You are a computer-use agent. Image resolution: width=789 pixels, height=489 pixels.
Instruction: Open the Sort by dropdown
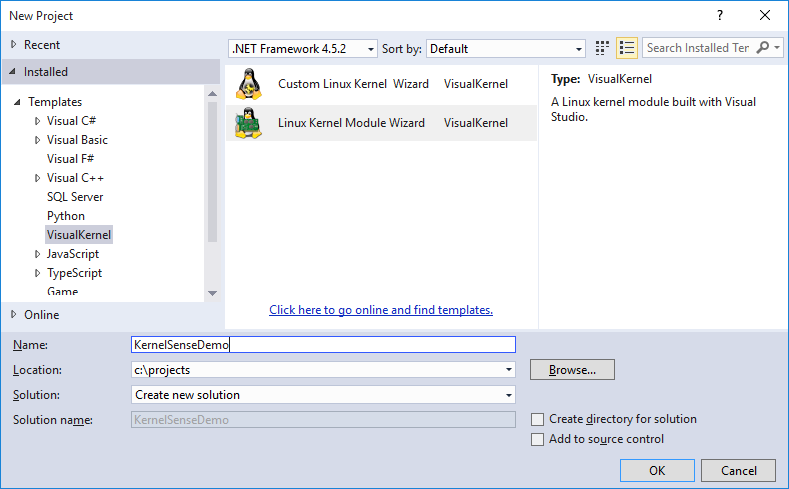tap(506, 49)
